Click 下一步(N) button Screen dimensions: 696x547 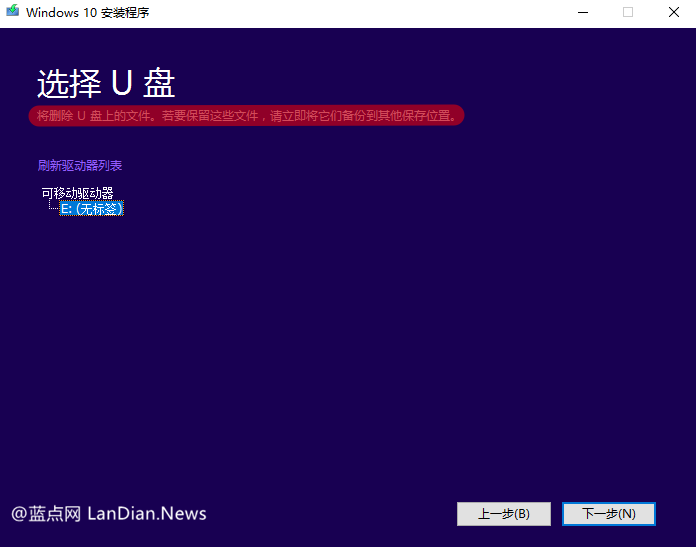pyautogui.click(x=609, y=514)
